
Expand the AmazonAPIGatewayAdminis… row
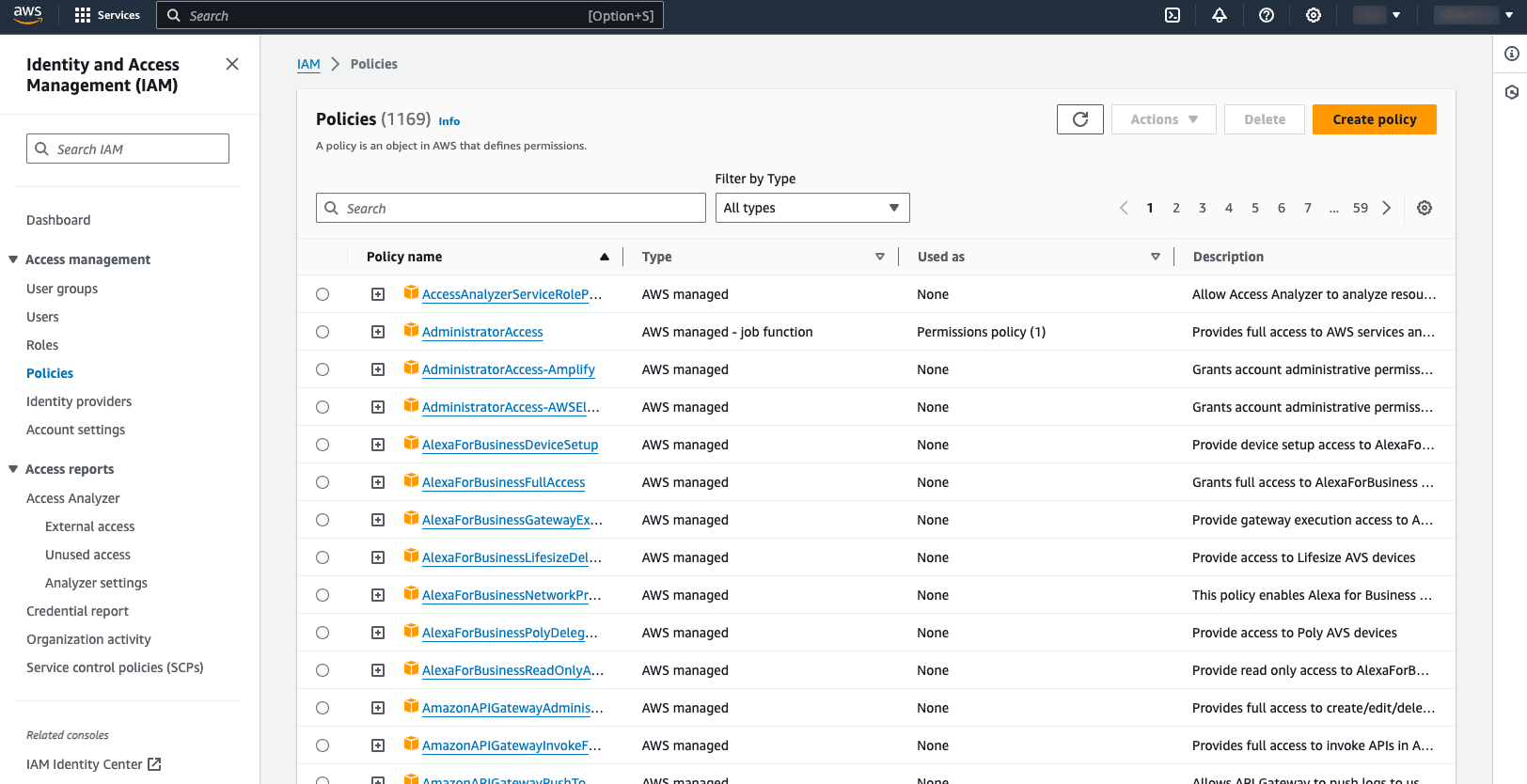click(378, 708)
